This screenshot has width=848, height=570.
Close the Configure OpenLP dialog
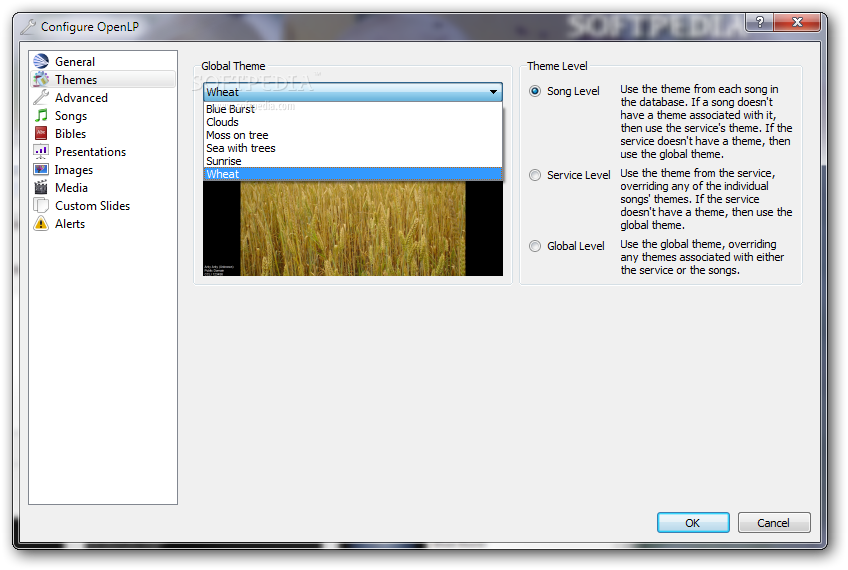coord(797,22)
